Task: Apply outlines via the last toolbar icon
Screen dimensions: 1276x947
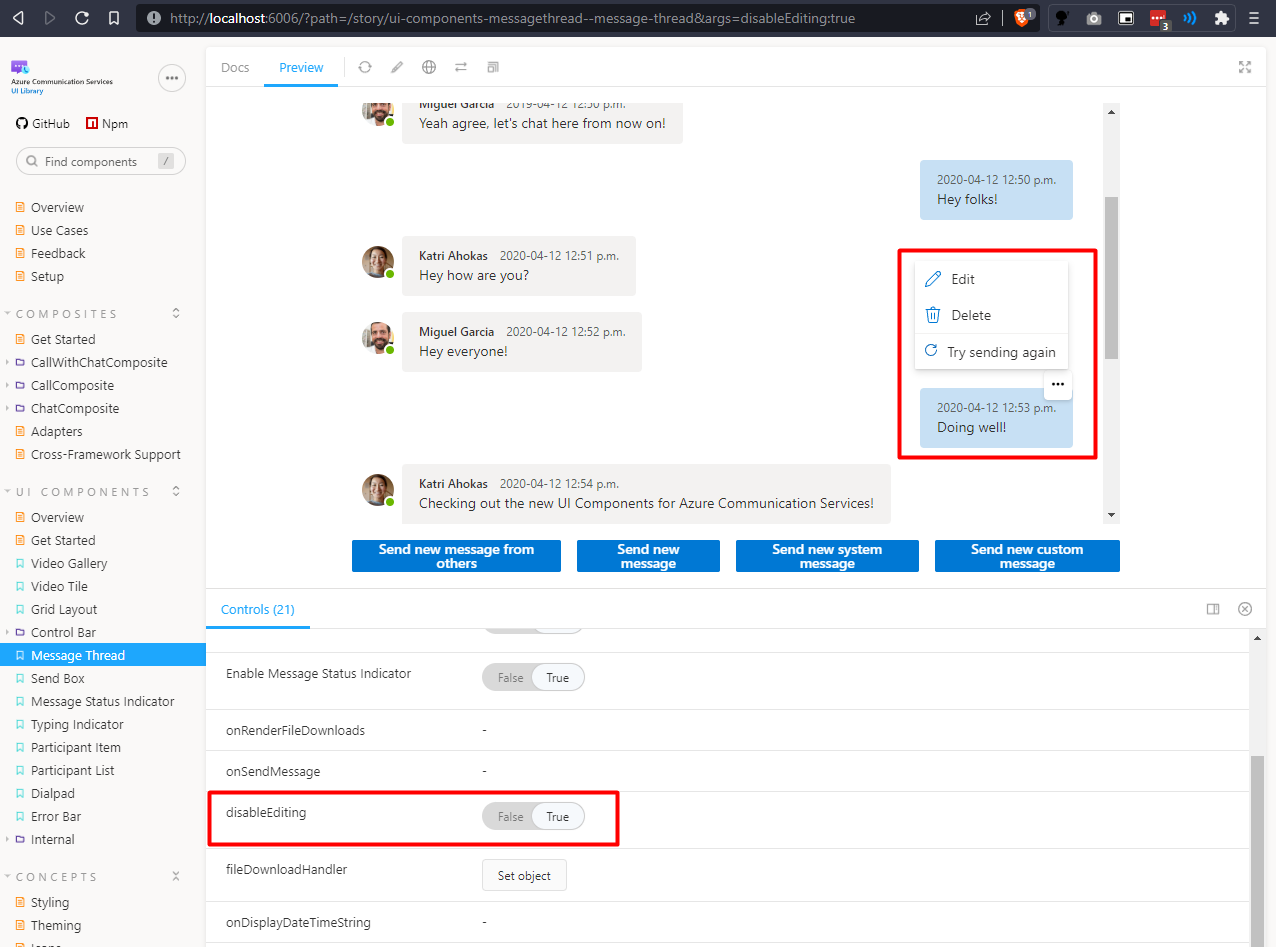Action: [x=492, y=67]
